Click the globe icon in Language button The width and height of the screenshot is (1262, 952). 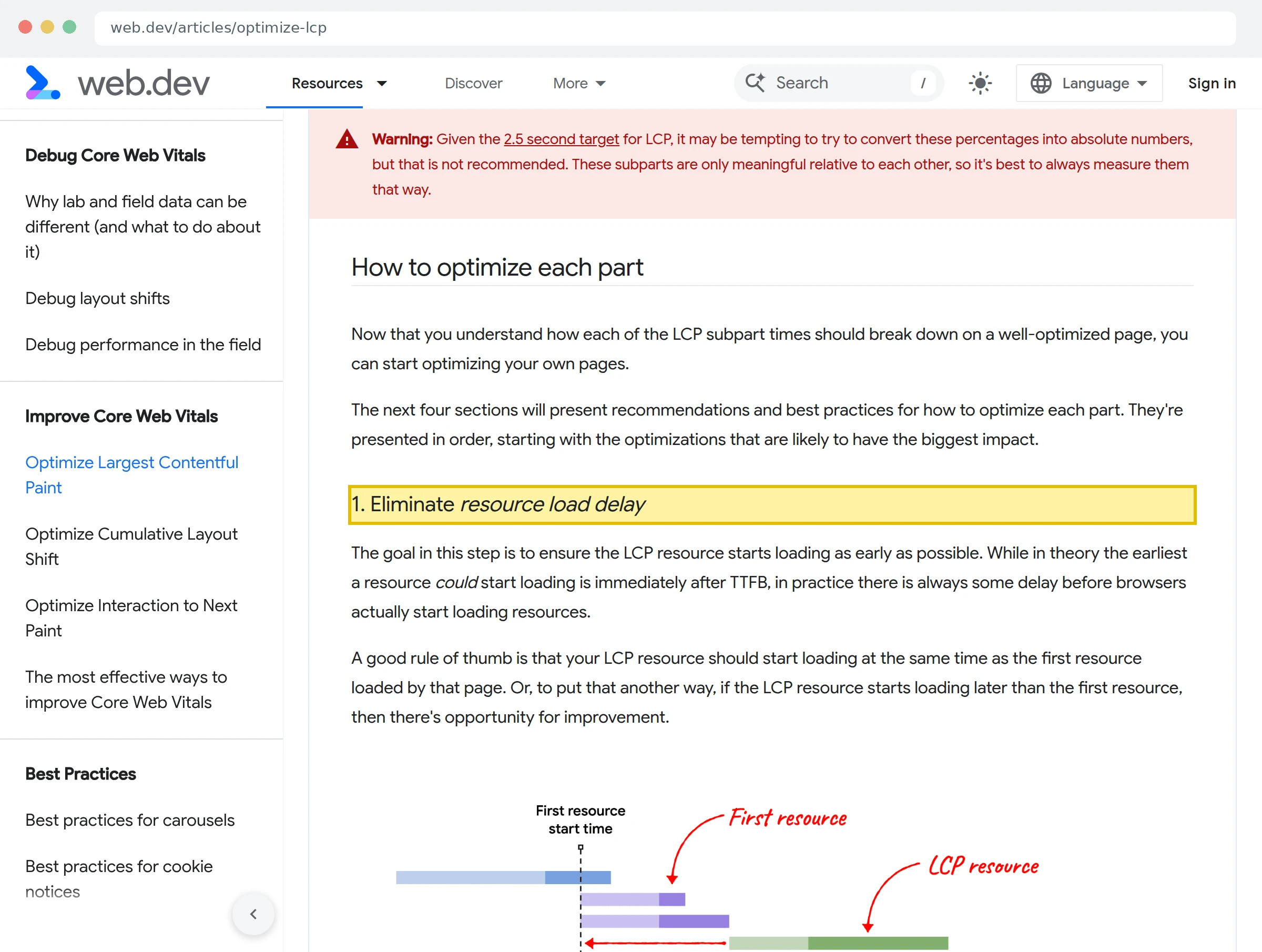click(1041, 83)
